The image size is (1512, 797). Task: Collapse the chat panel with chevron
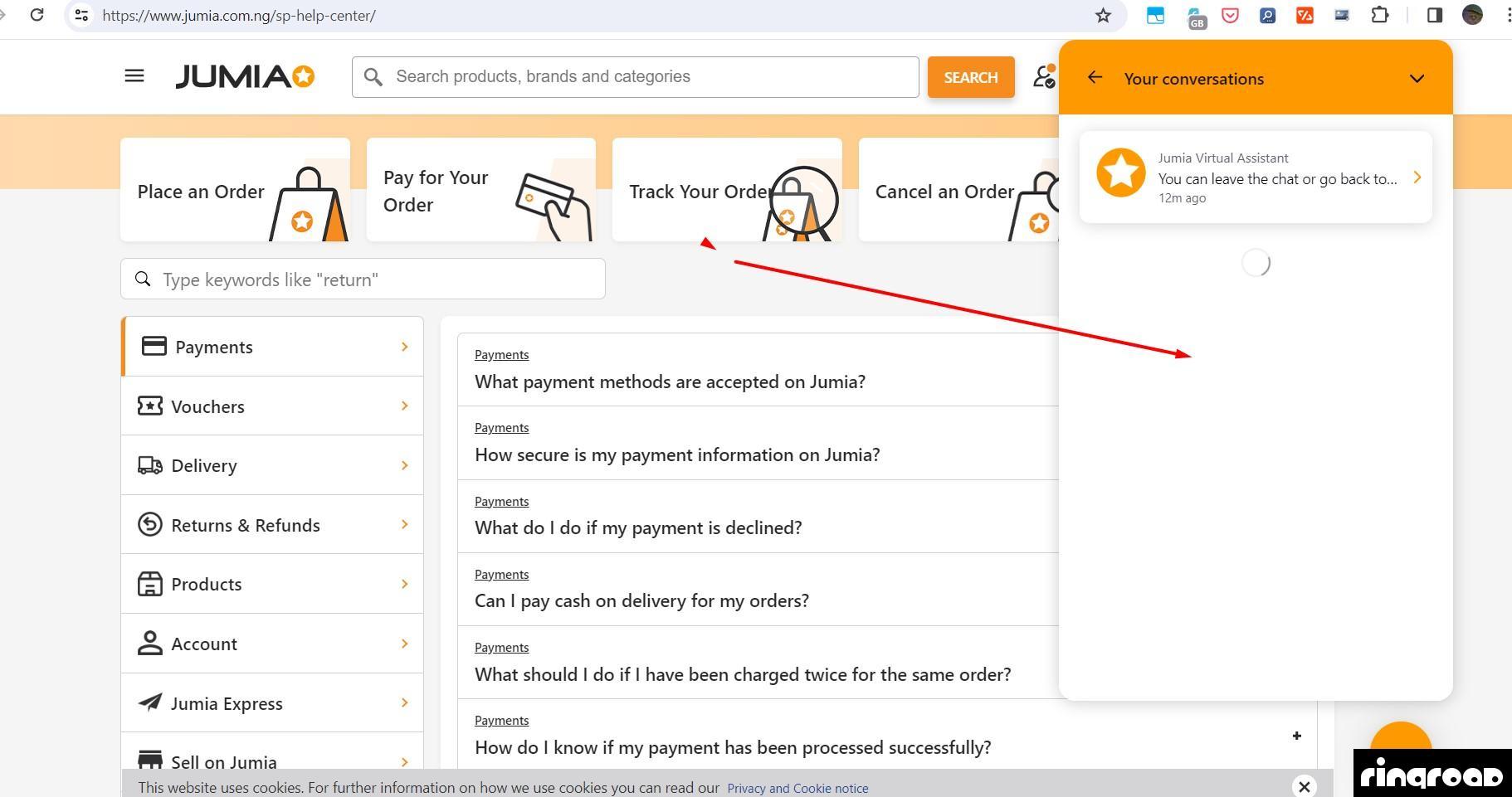(1417, 79)
